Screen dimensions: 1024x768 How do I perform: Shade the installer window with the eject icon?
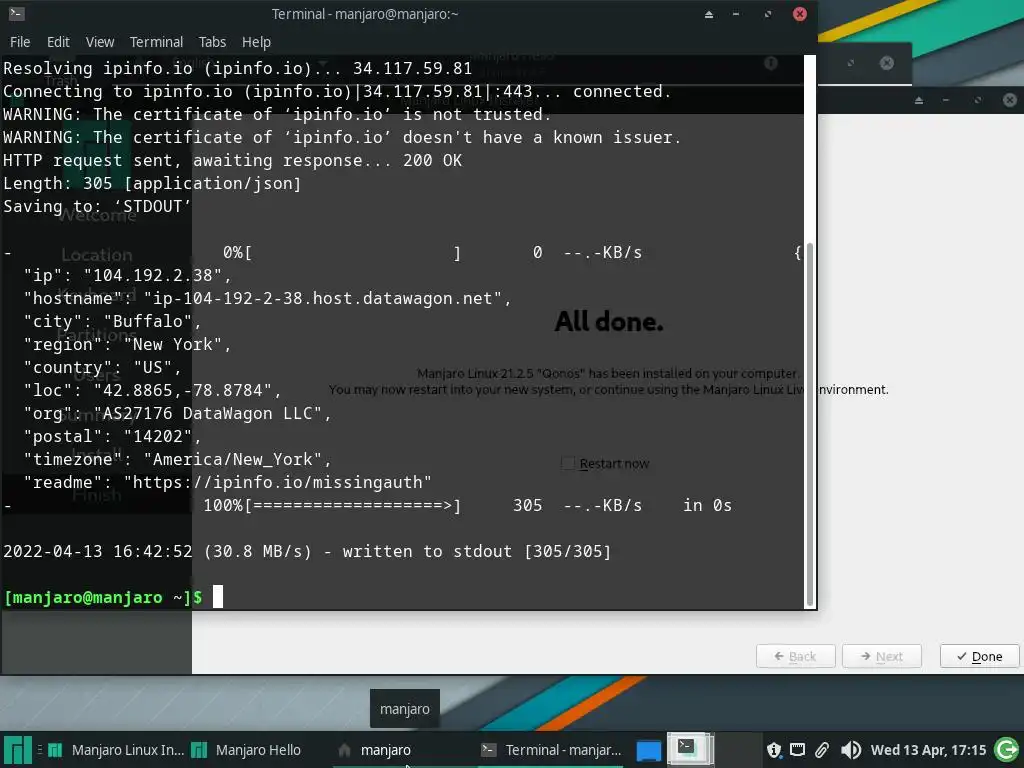coord(919,100)
